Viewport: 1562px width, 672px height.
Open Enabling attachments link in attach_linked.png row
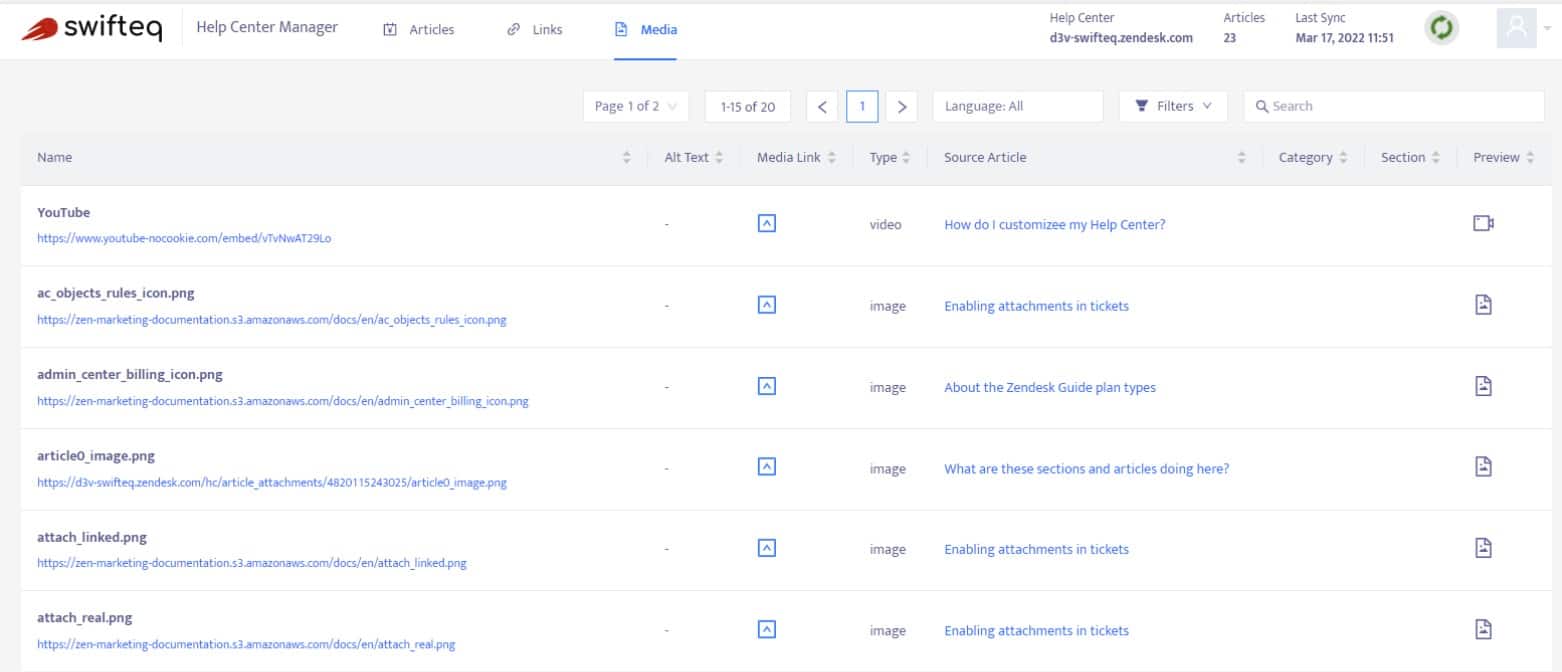[1037, 549]
